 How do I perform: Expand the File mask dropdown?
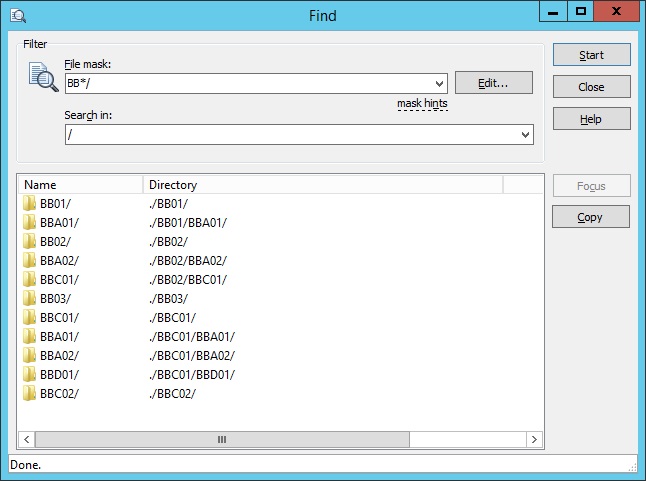click(x=439, y=84)
